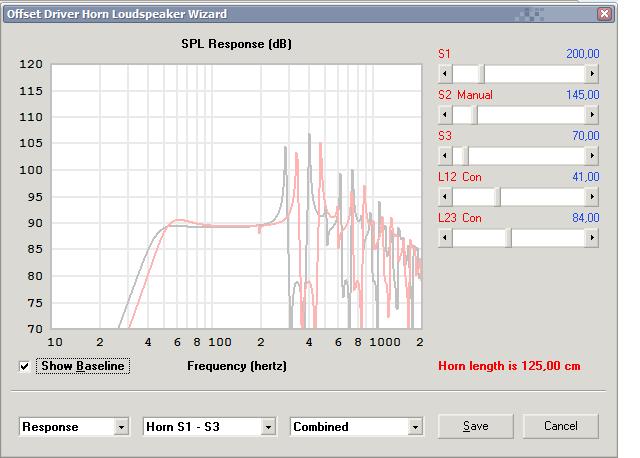
Task: Click the S3 slider thumb
Action: pyautogui.click(x=466, y=156)
